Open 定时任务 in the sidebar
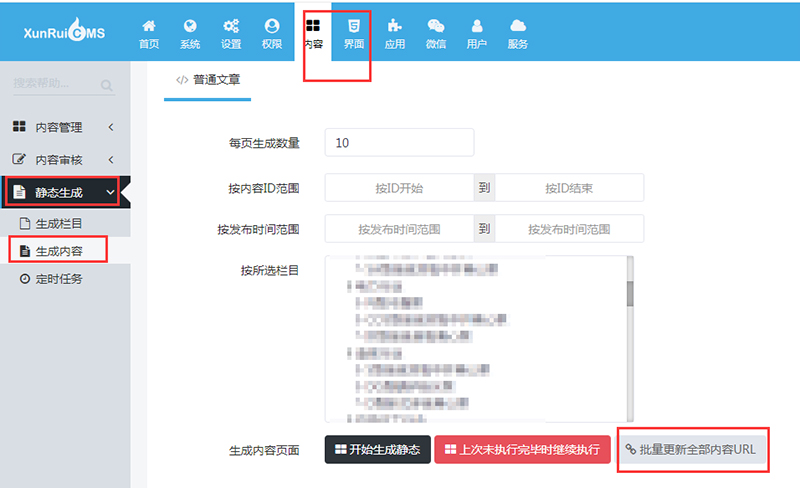Screen dimensions: 800x488 [65, 279]
